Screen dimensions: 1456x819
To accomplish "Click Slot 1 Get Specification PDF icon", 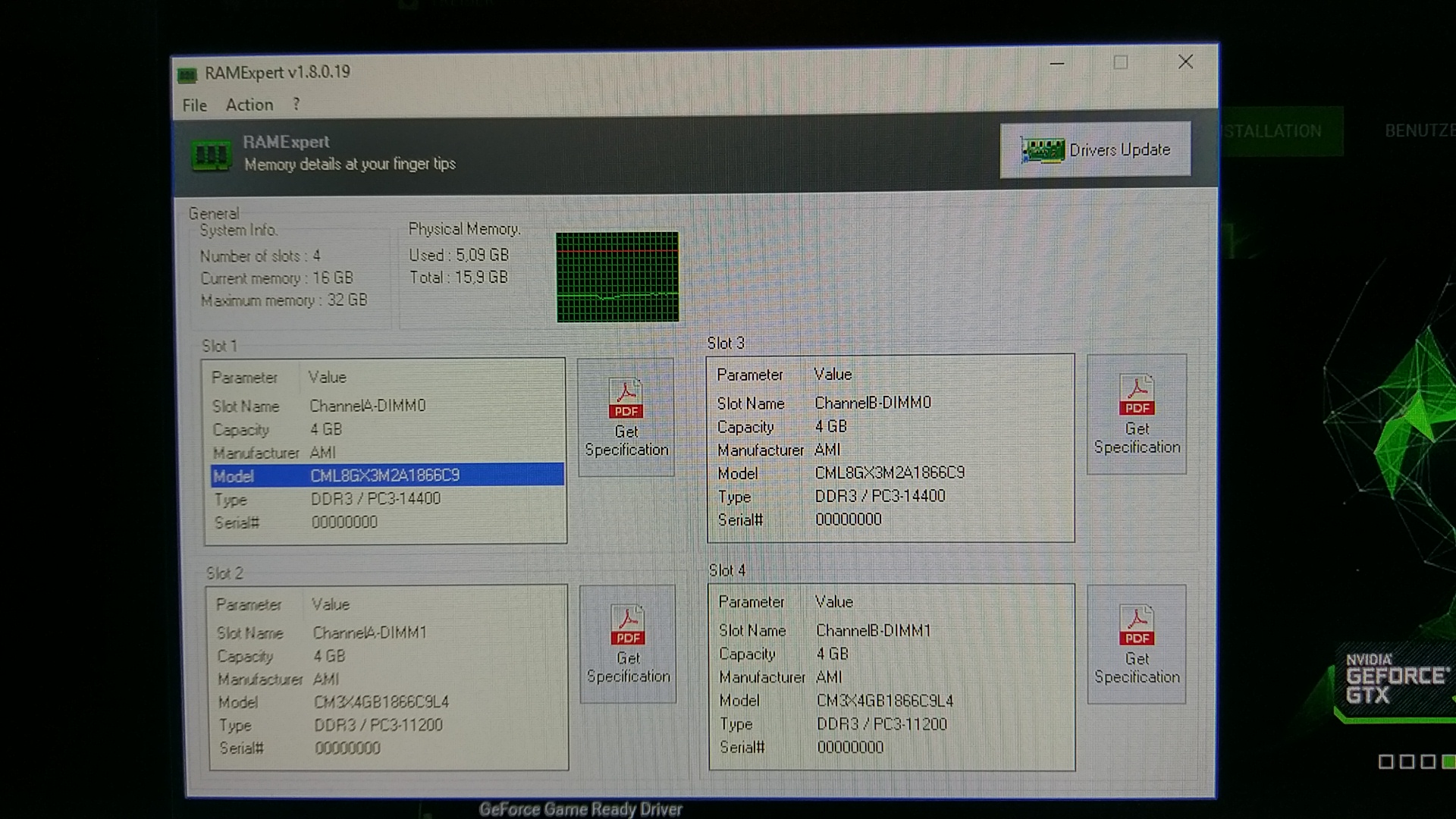I will pos(626,399).
